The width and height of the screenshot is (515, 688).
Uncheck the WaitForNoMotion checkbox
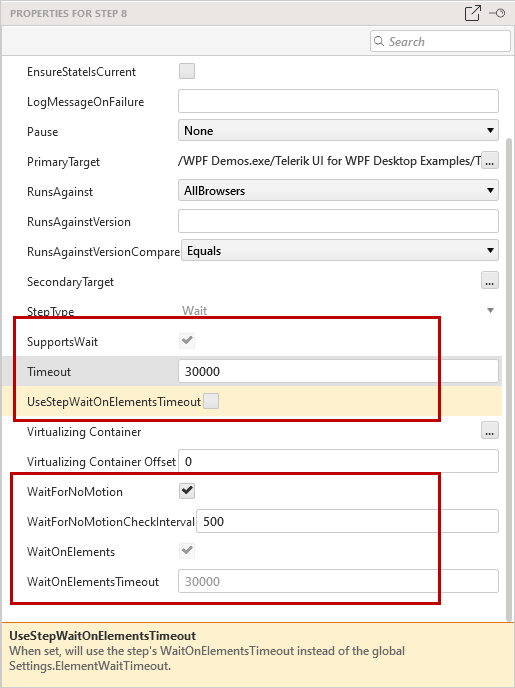(x=187, y=491)
